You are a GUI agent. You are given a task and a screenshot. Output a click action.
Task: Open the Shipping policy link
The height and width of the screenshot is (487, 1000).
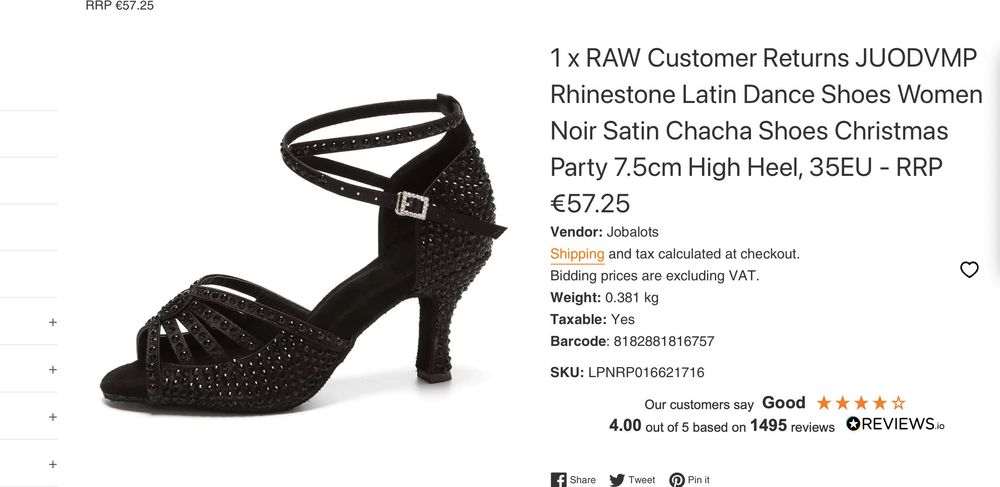point(577,254)
